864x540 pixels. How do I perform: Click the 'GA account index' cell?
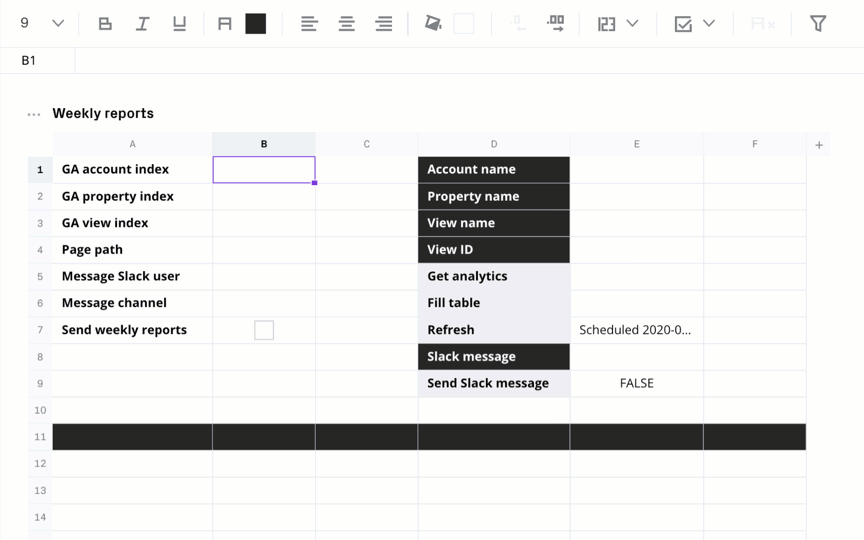(132, 170)
